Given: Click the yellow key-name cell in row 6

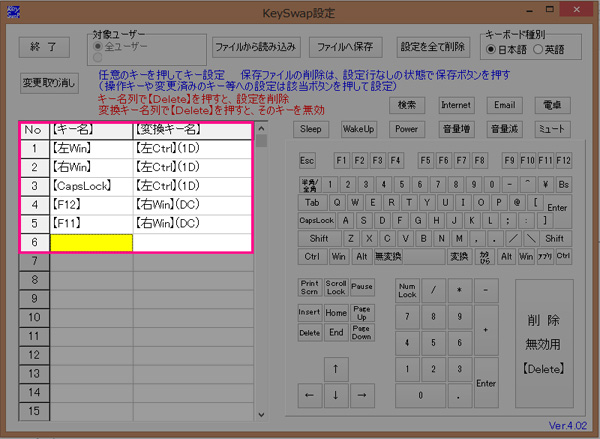Looking at the screenshot, I should (x=91, y=243).
